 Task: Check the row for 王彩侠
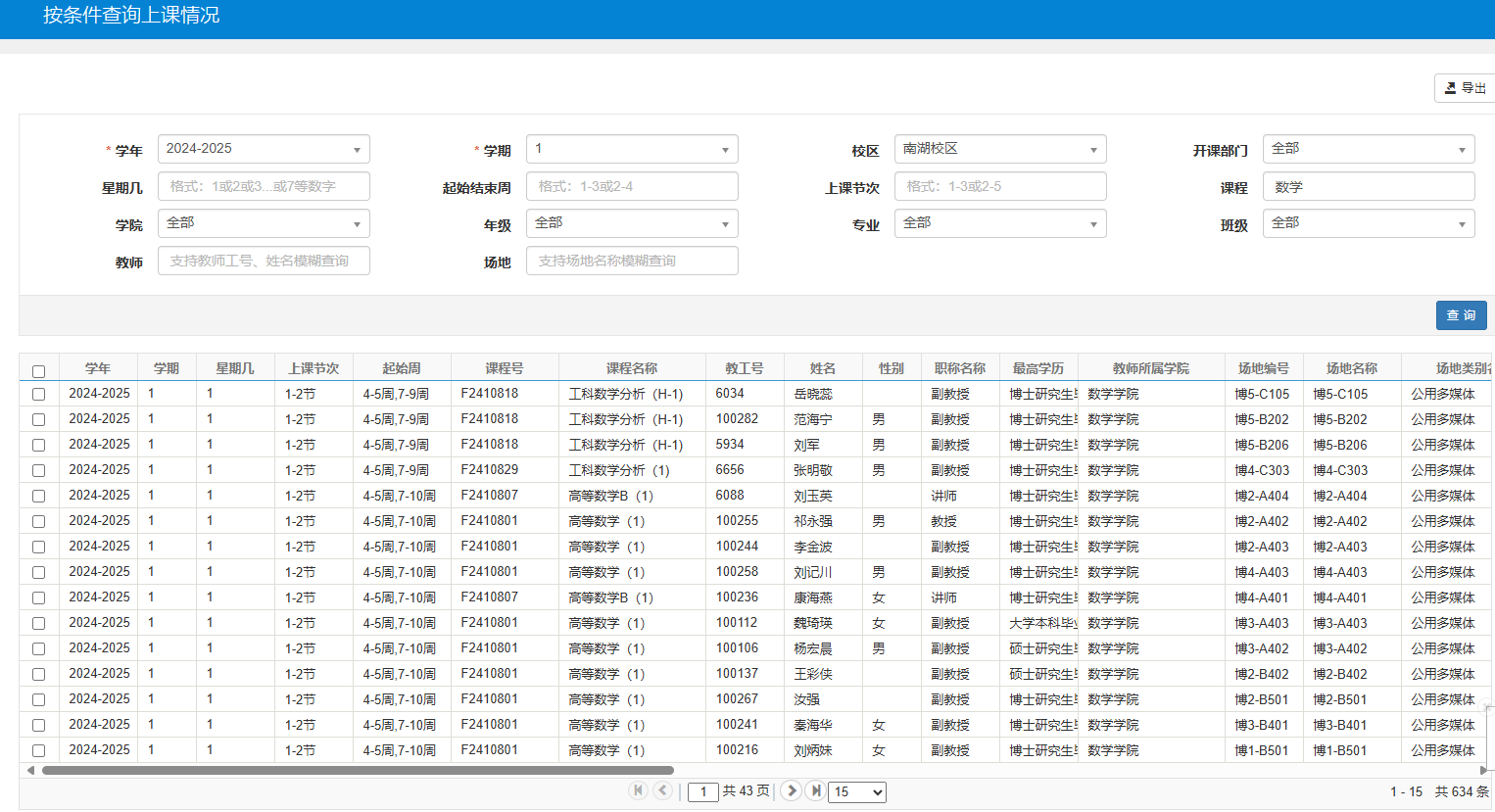pyautogui.click(x=38, y=674)
